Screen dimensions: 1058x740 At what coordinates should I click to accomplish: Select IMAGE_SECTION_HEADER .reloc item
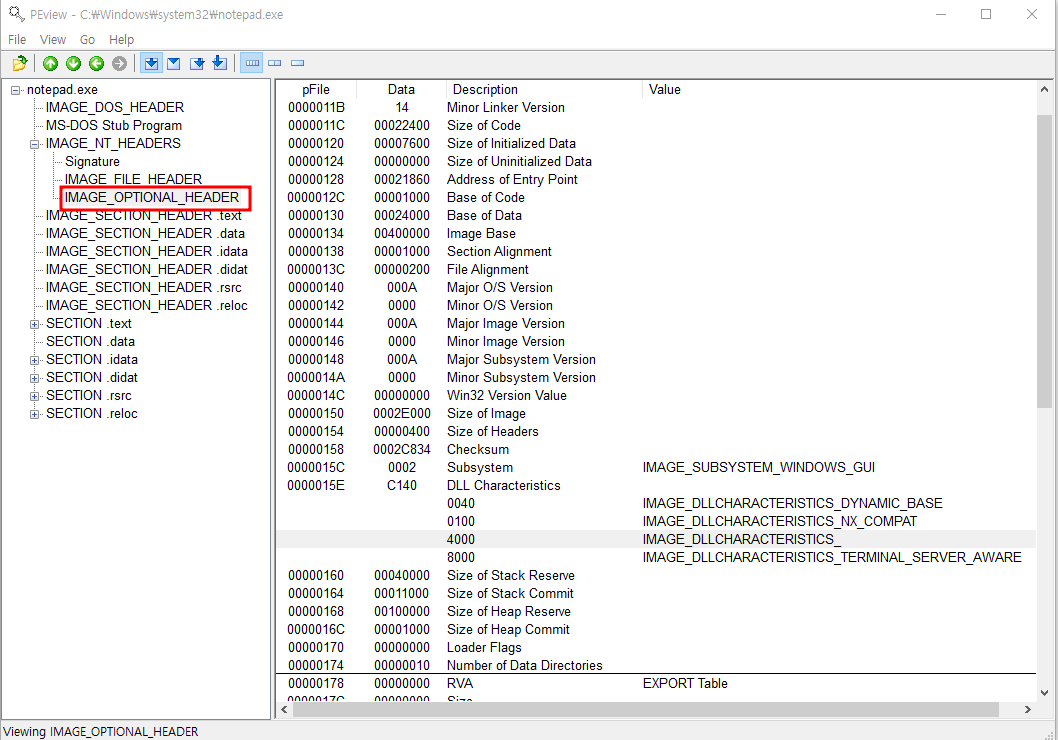(x=146, y=305)
